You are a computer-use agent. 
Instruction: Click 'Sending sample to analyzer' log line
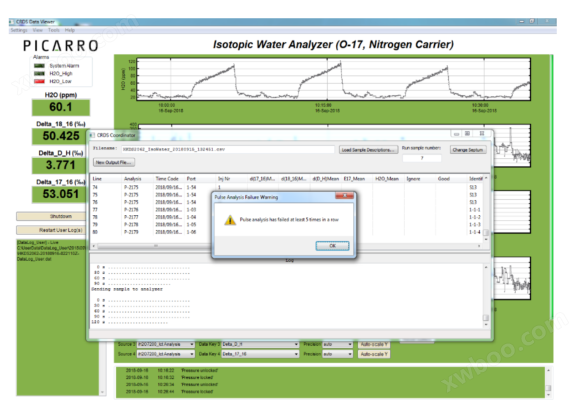click(x=127, y=289)
